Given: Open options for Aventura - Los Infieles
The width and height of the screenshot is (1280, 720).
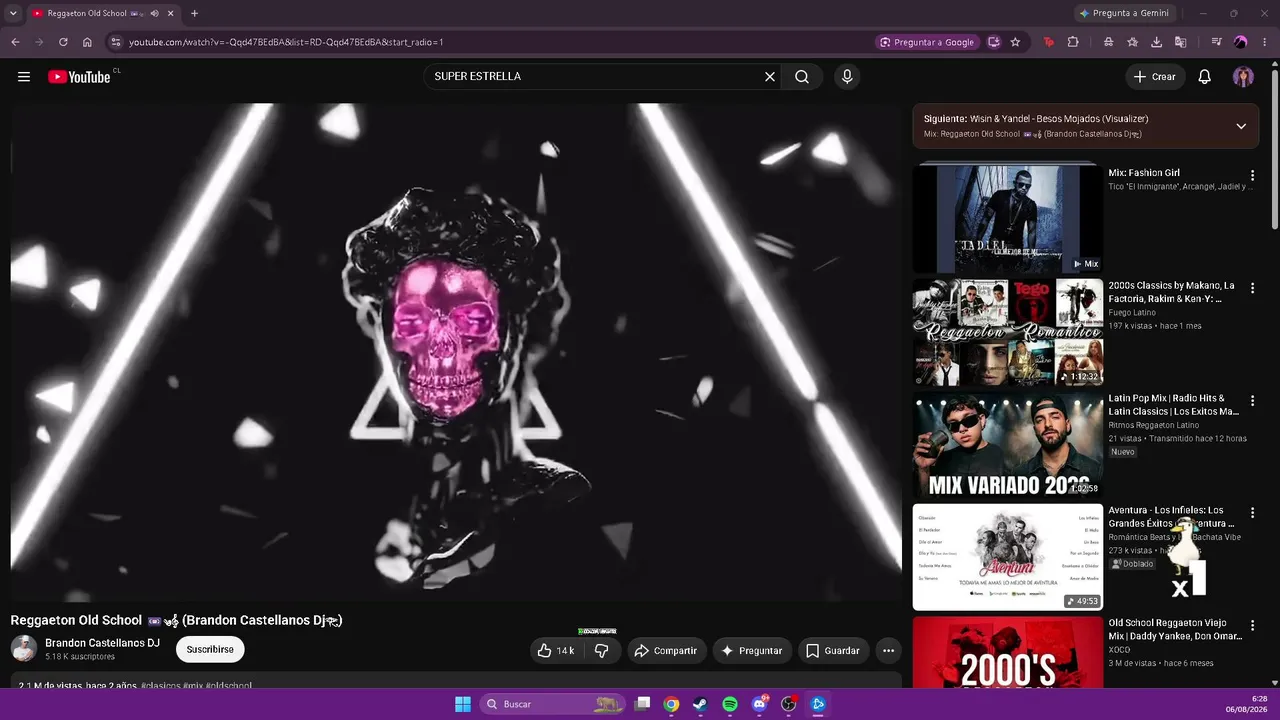Looking at the screenshot, I should 1252,513.
